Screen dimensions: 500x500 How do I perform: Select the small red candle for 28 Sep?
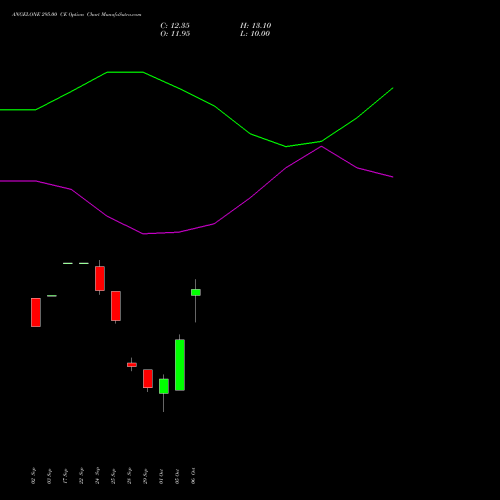[x=132, y=365]
